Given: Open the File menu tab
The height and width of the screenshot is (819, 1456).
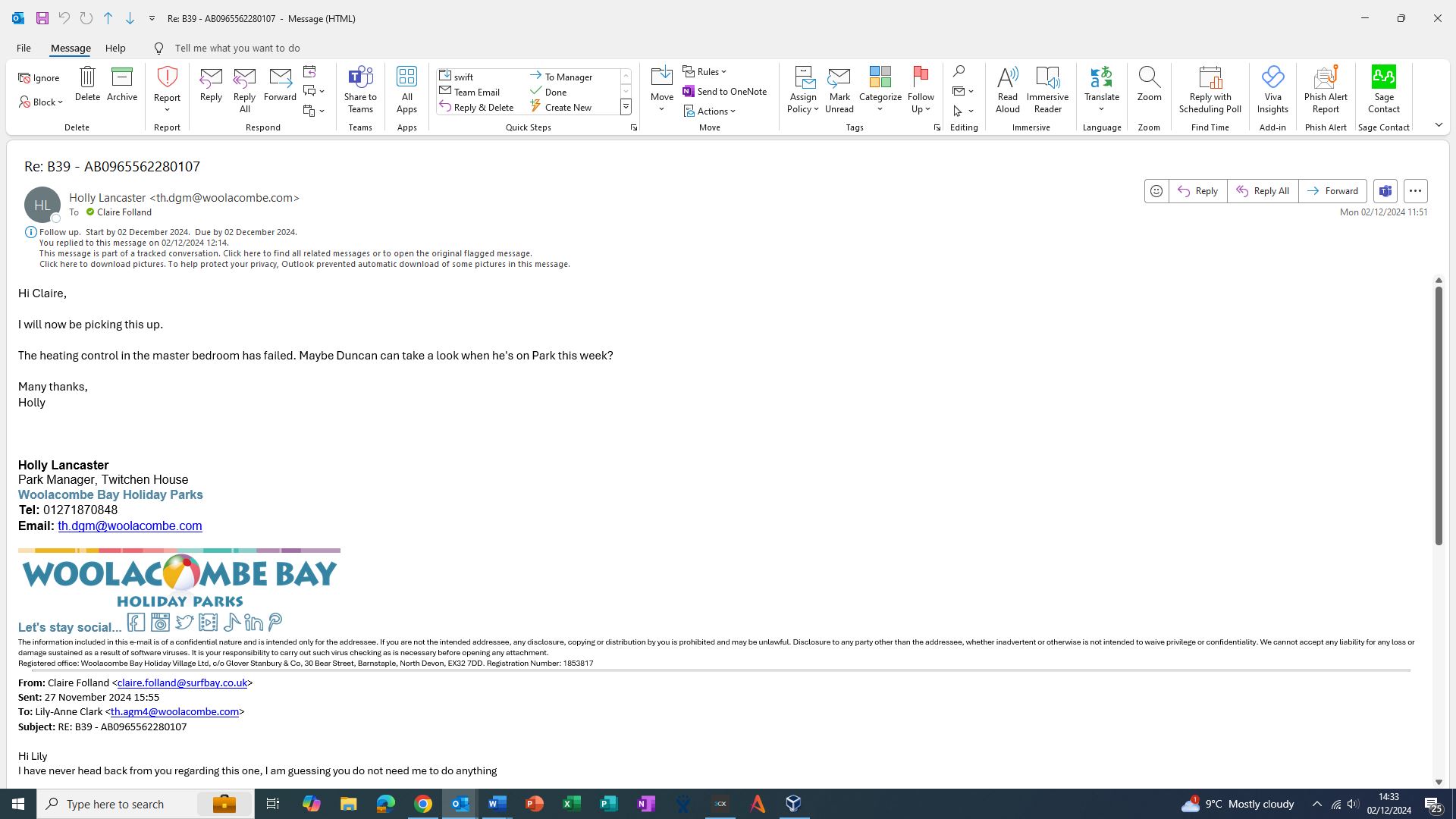Looking at the screenshot, I should coord(24,48).
